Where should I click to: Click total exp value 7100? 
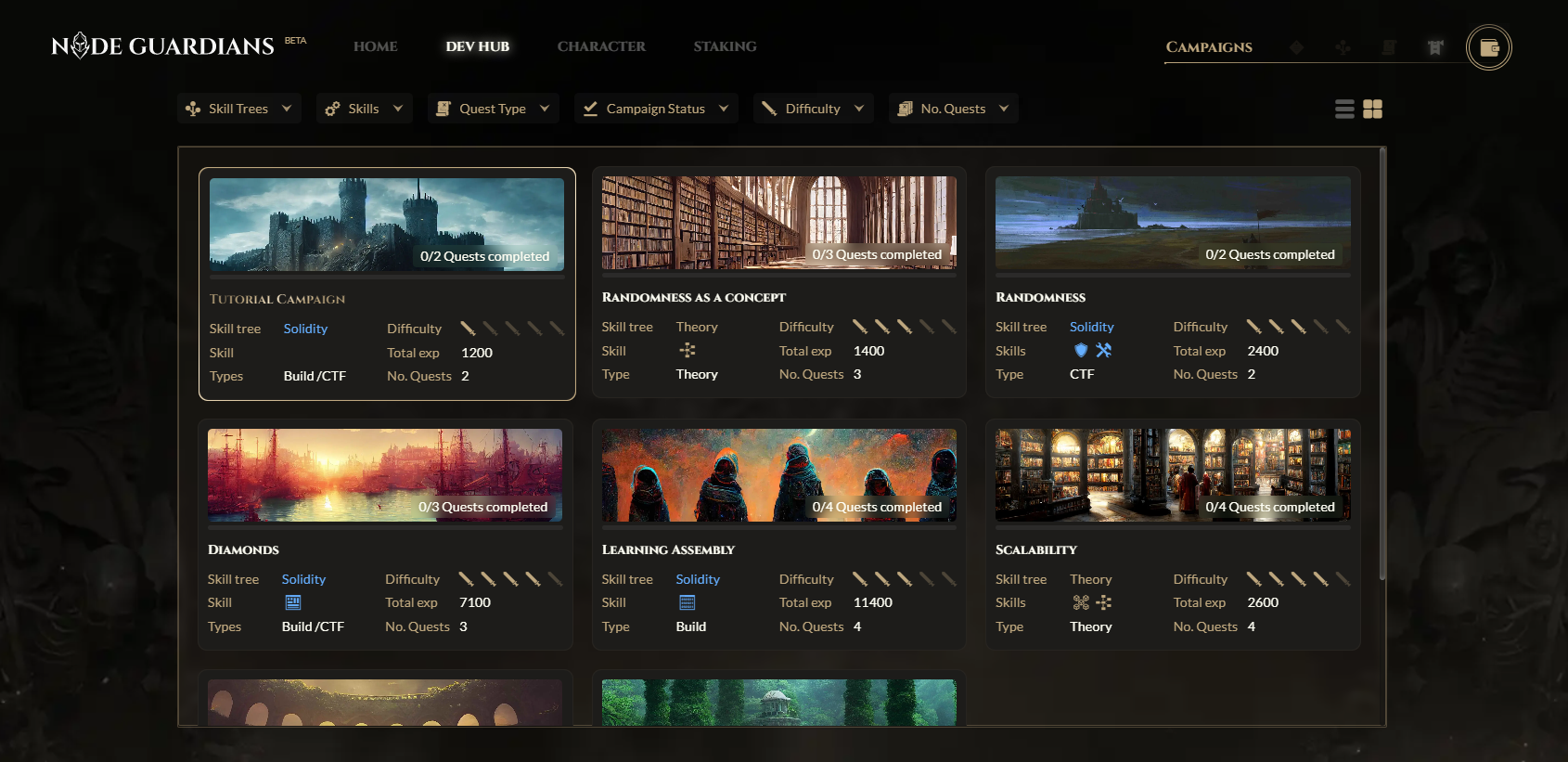475,602
